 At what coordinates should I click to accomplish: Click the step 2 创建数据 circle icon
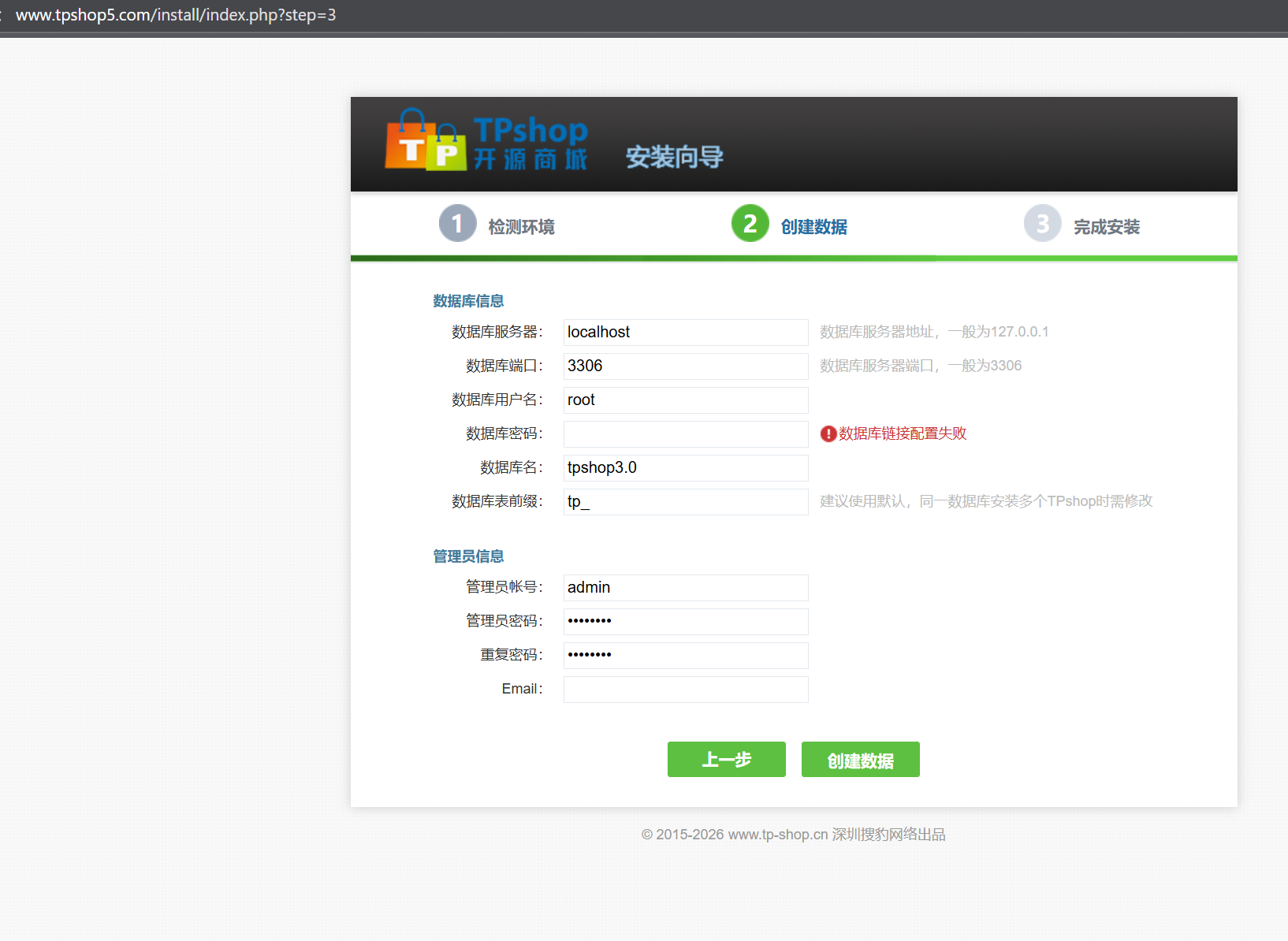[750, 223]
